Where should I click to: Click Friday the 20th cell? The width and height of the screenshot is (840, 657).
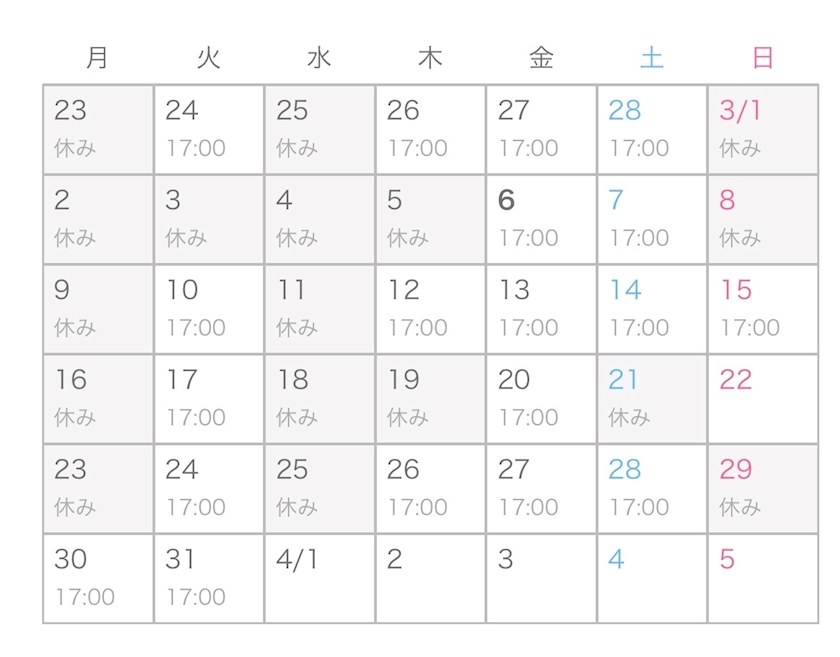tap(541, 399)
